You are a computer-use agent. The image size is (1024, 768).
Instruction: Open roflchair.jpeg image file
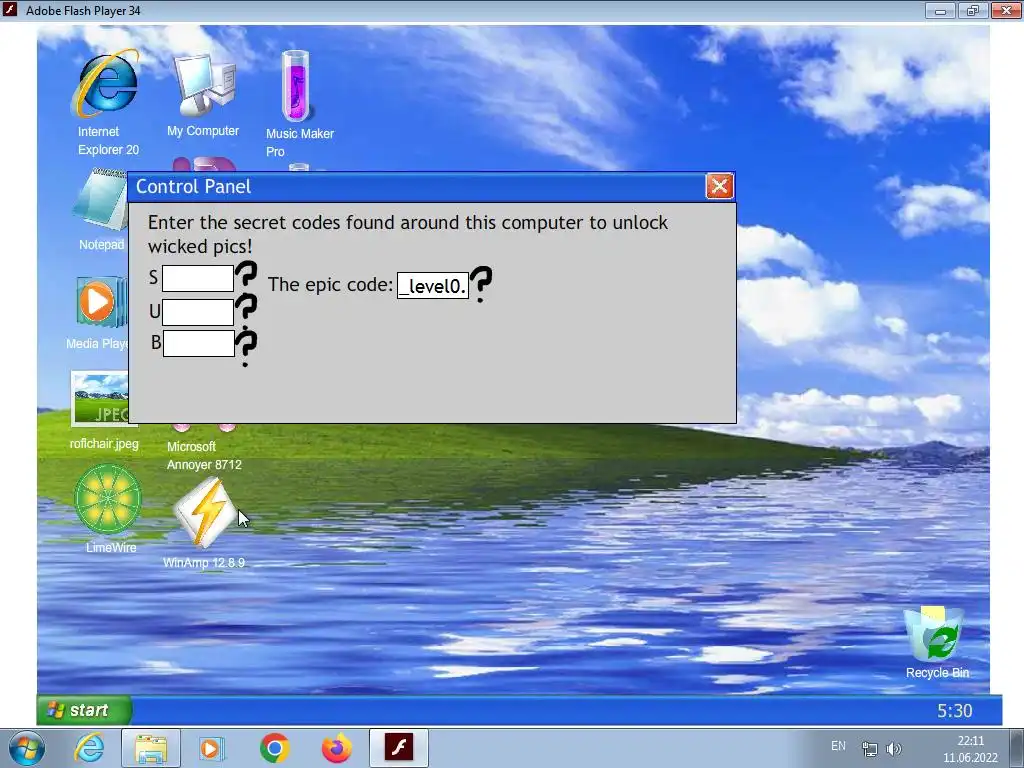coord(100,398)
